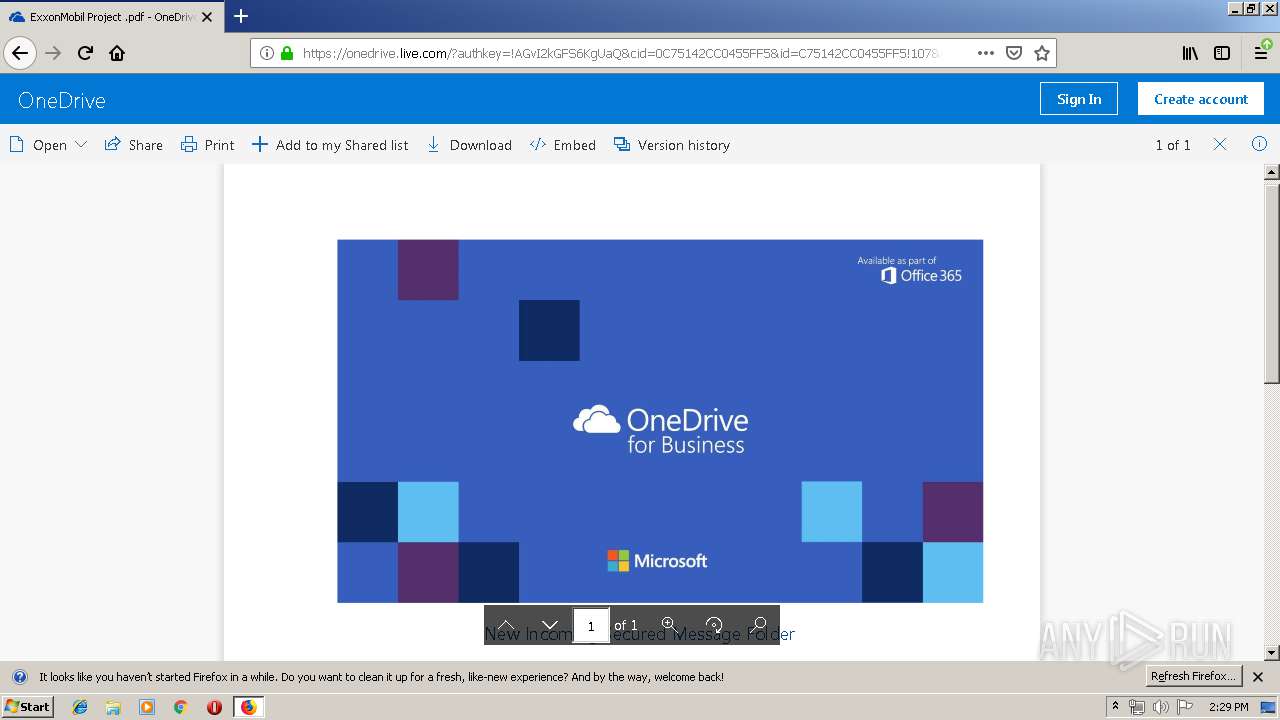Rotate the PDF page
The image size is (1280, 720).
click(x=714, y=625)
